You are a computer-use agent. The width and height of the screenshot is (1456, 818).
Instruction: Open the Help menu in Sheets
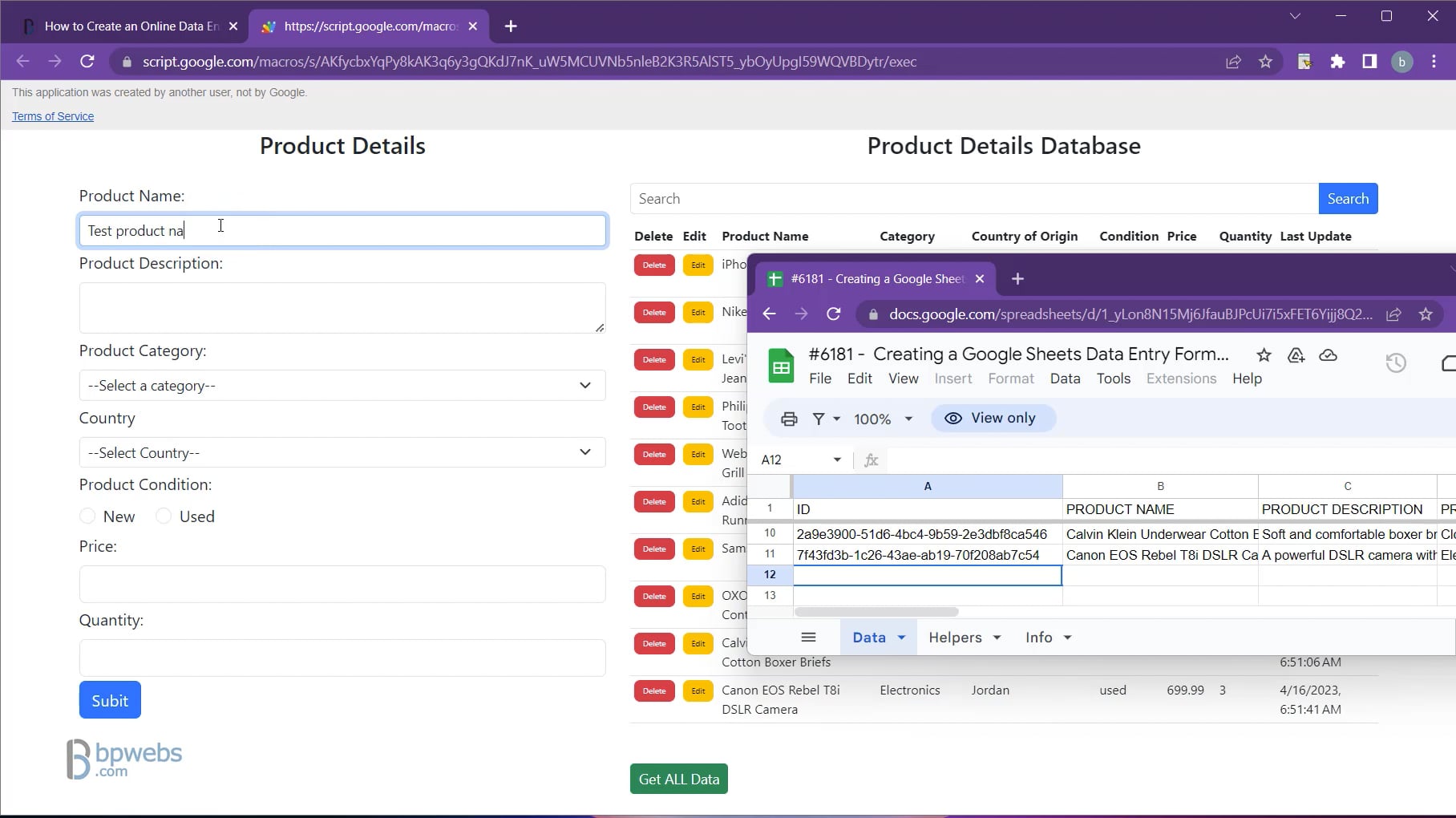(x=1247, y=379)
